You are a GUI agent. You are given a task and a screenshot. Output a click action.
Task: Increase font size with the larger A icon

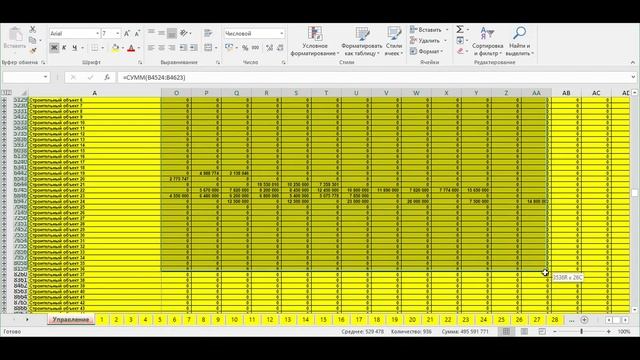pos(127,33)
